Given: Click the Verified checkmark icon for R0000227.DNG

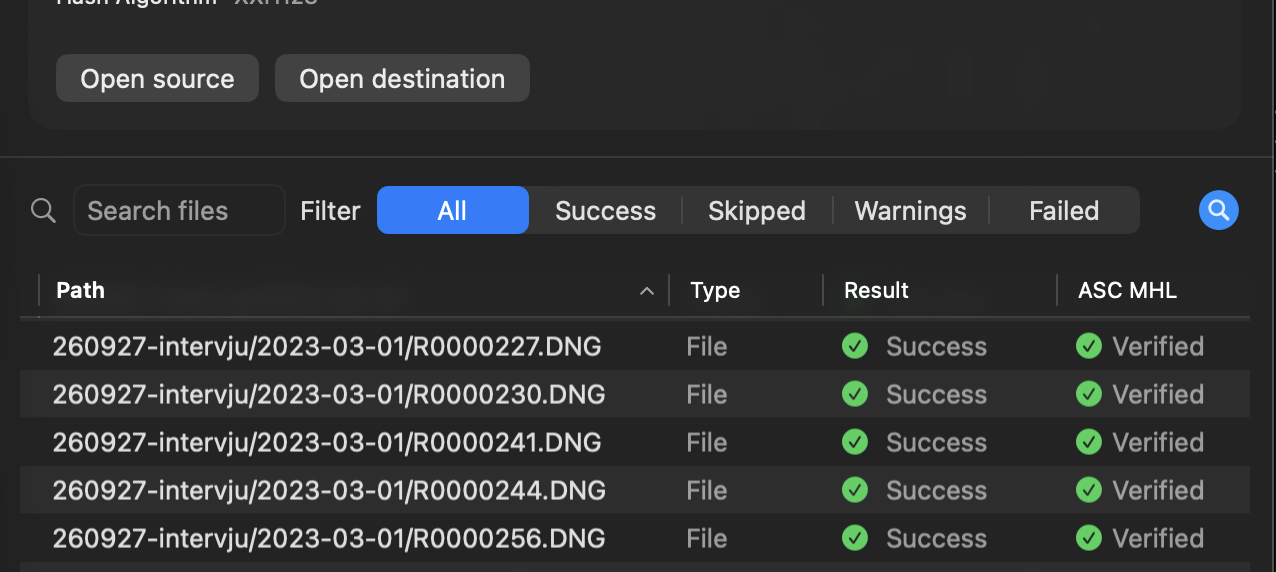Looking at the screenshot, I should pyautogui.click(x=1089, y=346).
